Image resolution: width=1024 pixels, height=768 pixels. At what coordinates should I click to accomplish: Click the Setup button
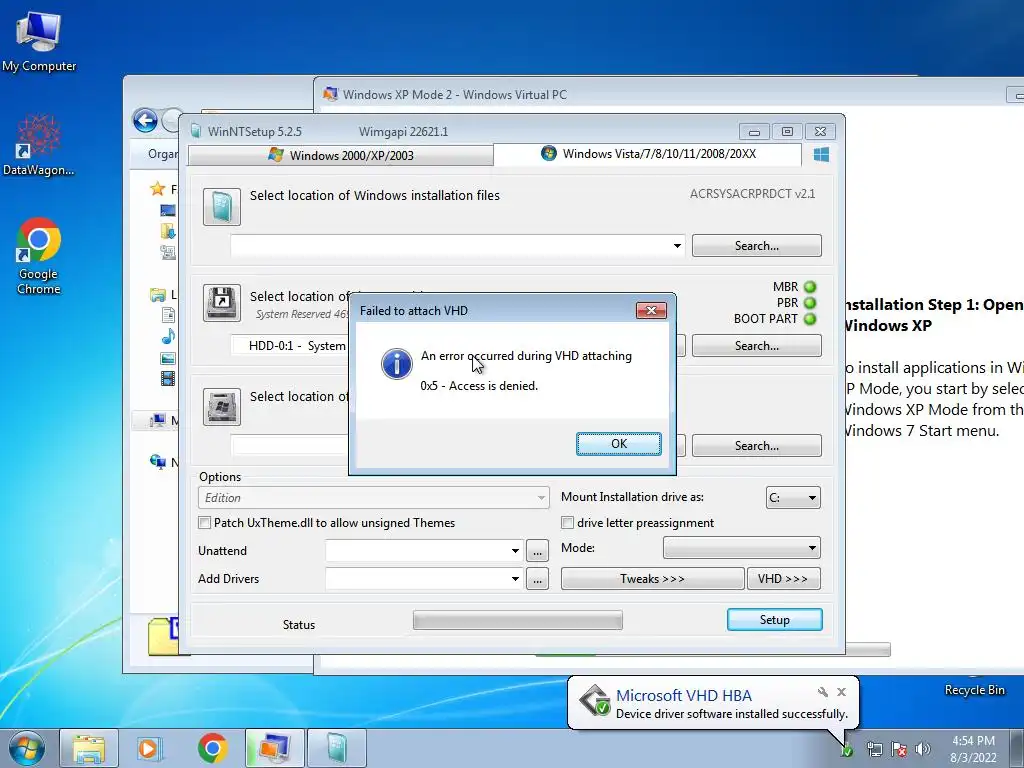(775, 620)
